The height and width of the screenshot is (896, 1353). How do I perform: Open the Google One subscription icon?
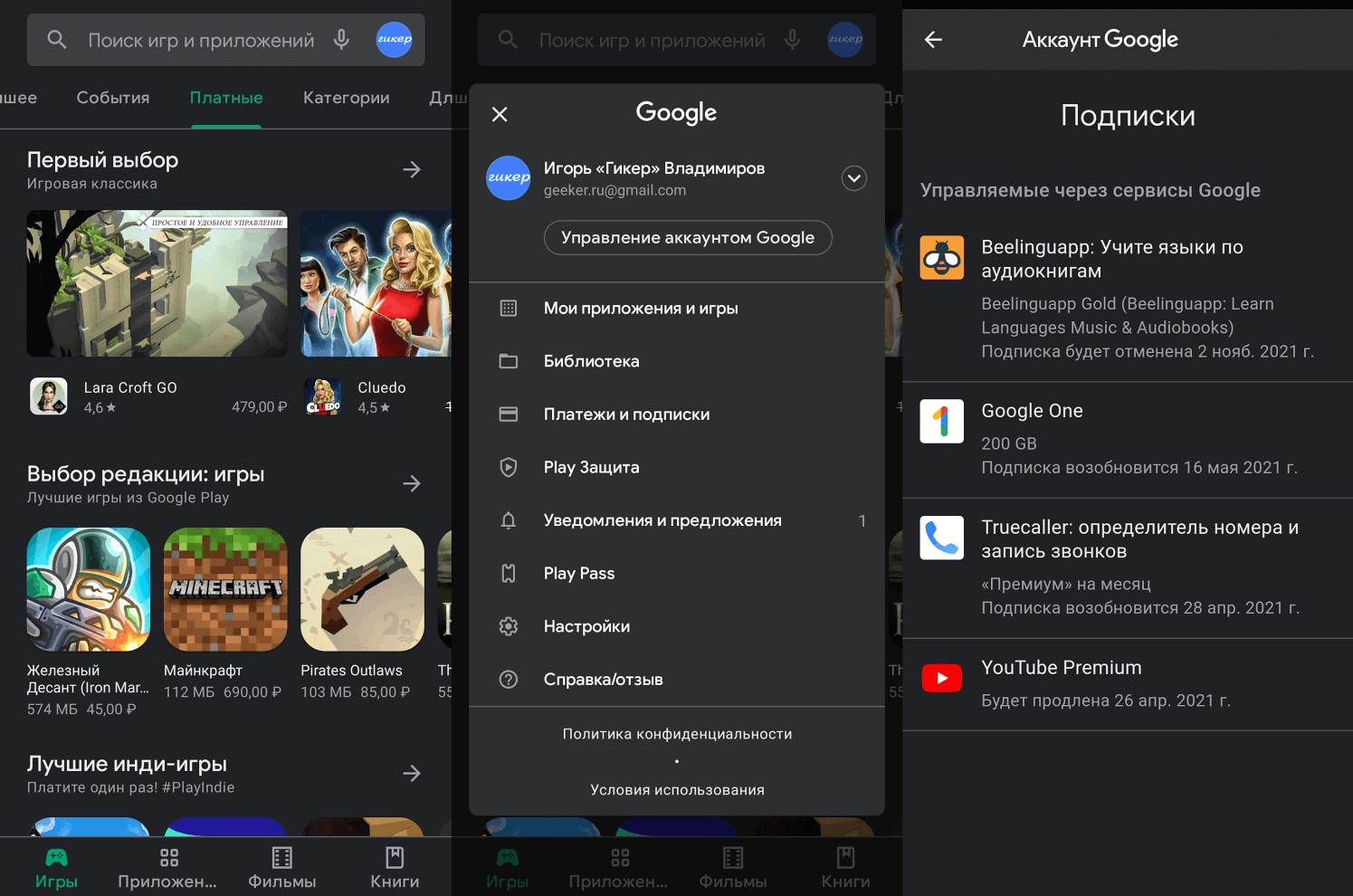[x=941, y=421]
